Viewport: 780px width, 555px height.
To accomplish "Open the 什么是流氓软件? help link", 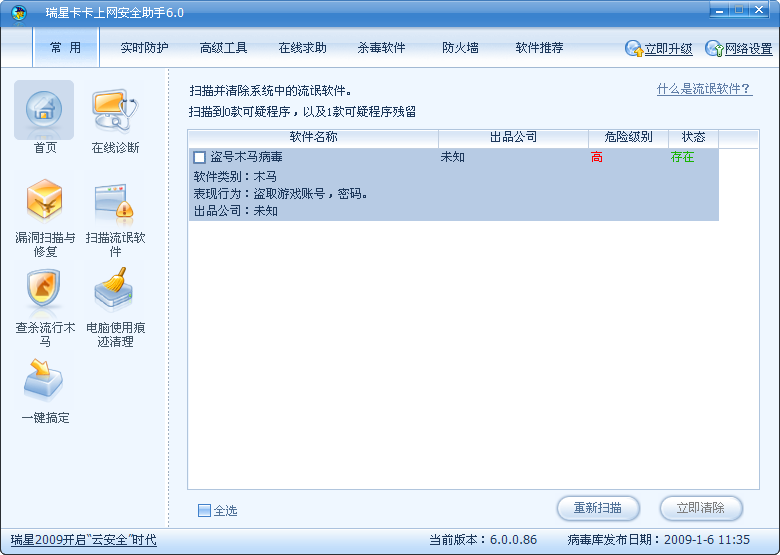I will tap(703, 89).
